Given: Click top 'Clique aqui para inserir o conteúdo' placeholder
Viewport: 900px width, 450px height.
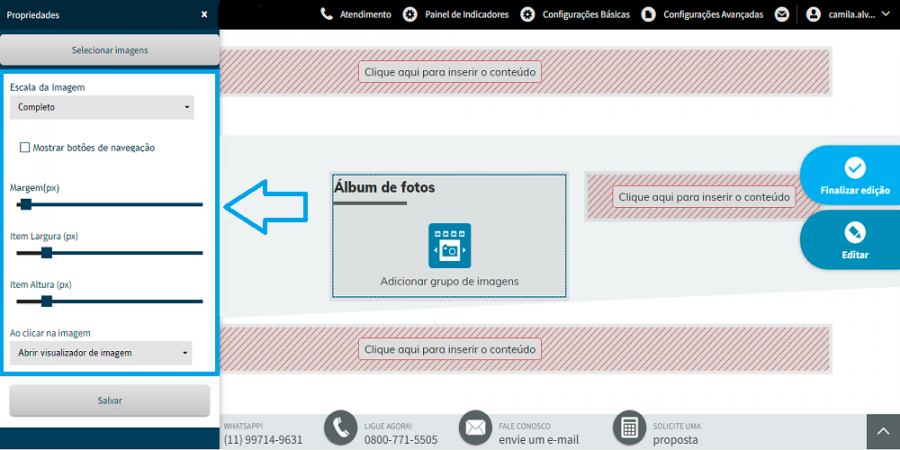Looking at the screenshot, I should pyautogui.click(x=450, y=72).
